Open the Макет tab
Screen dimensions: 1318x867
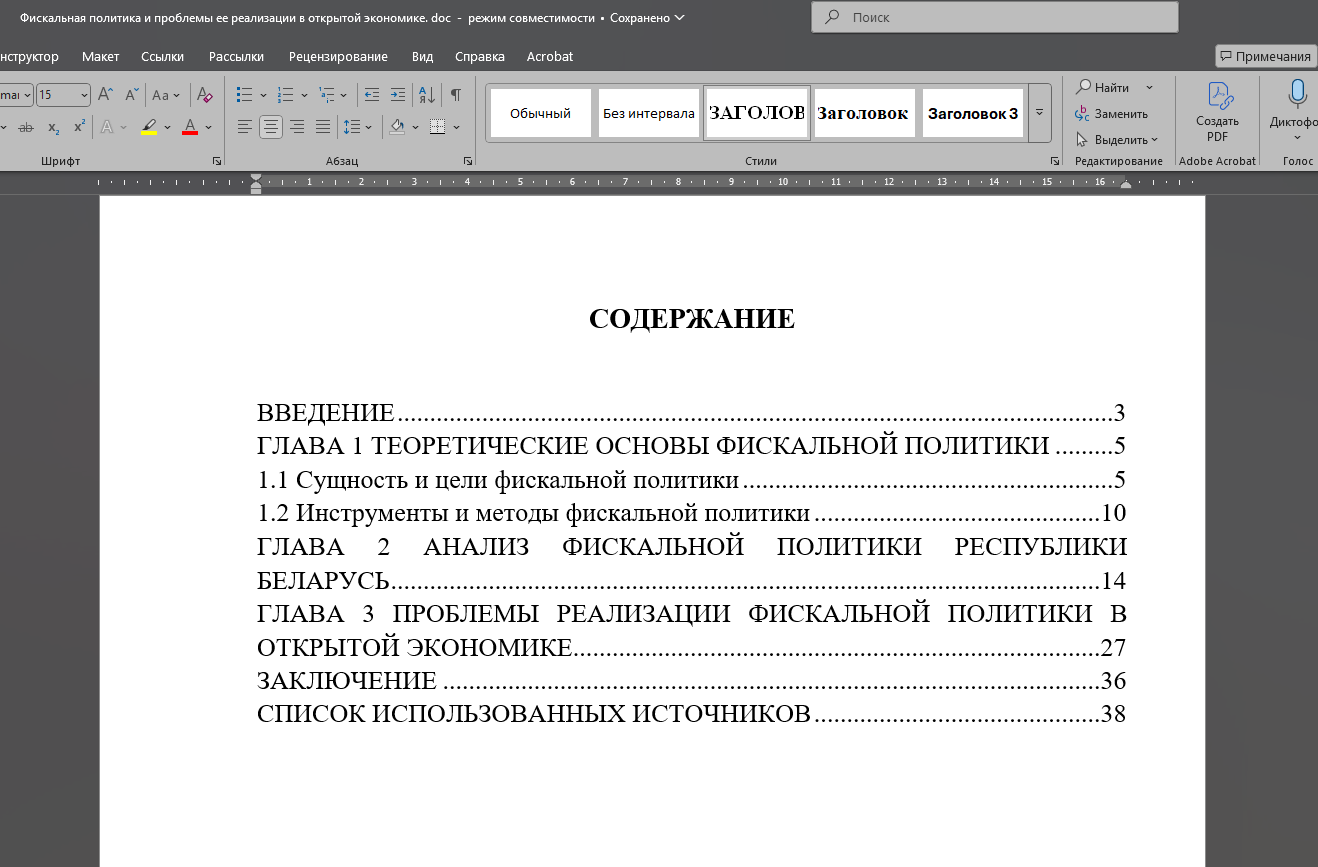pos(101,56)
